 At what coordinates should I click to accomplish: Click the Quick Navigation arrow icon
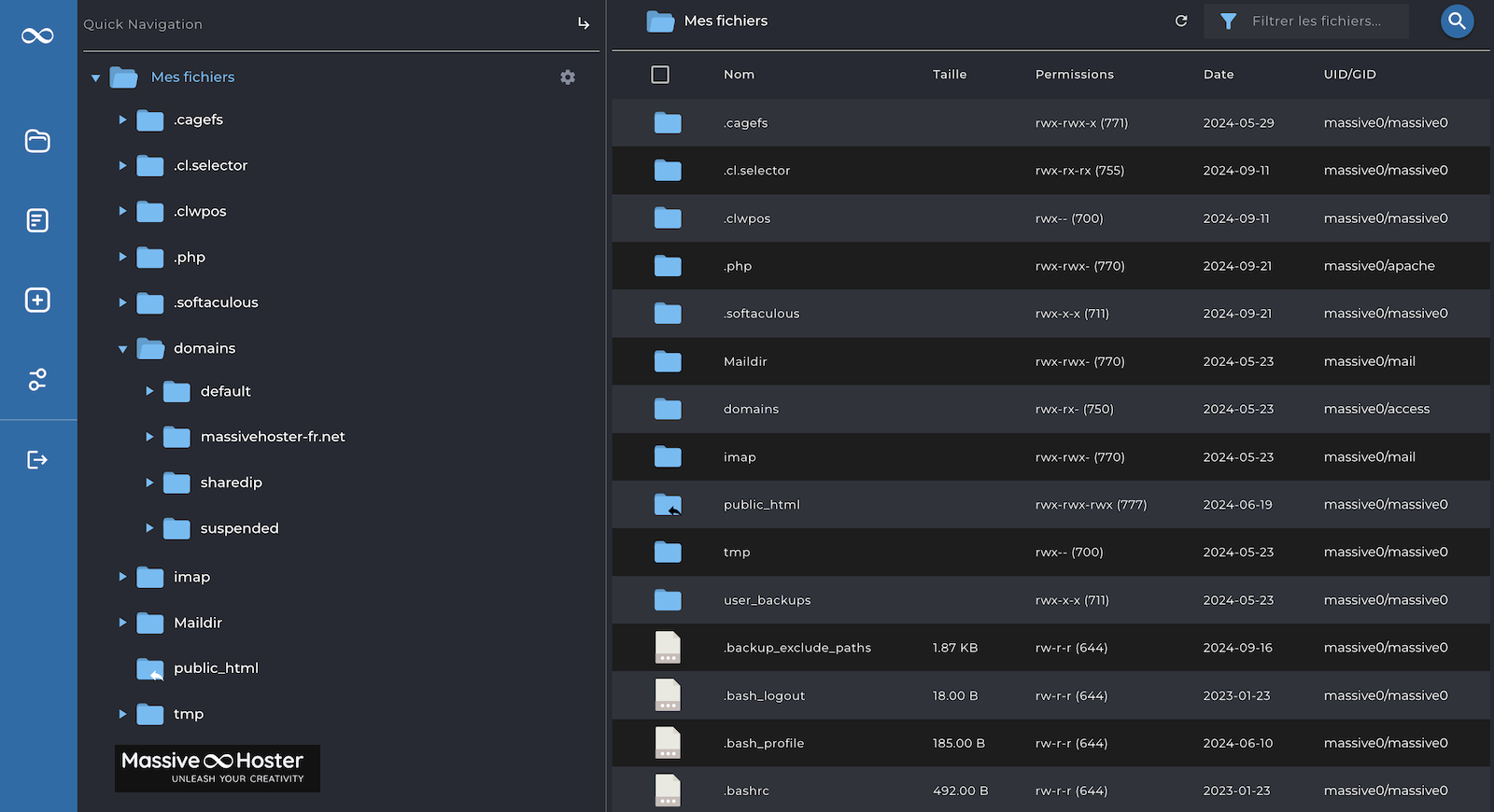coord(584,23)
